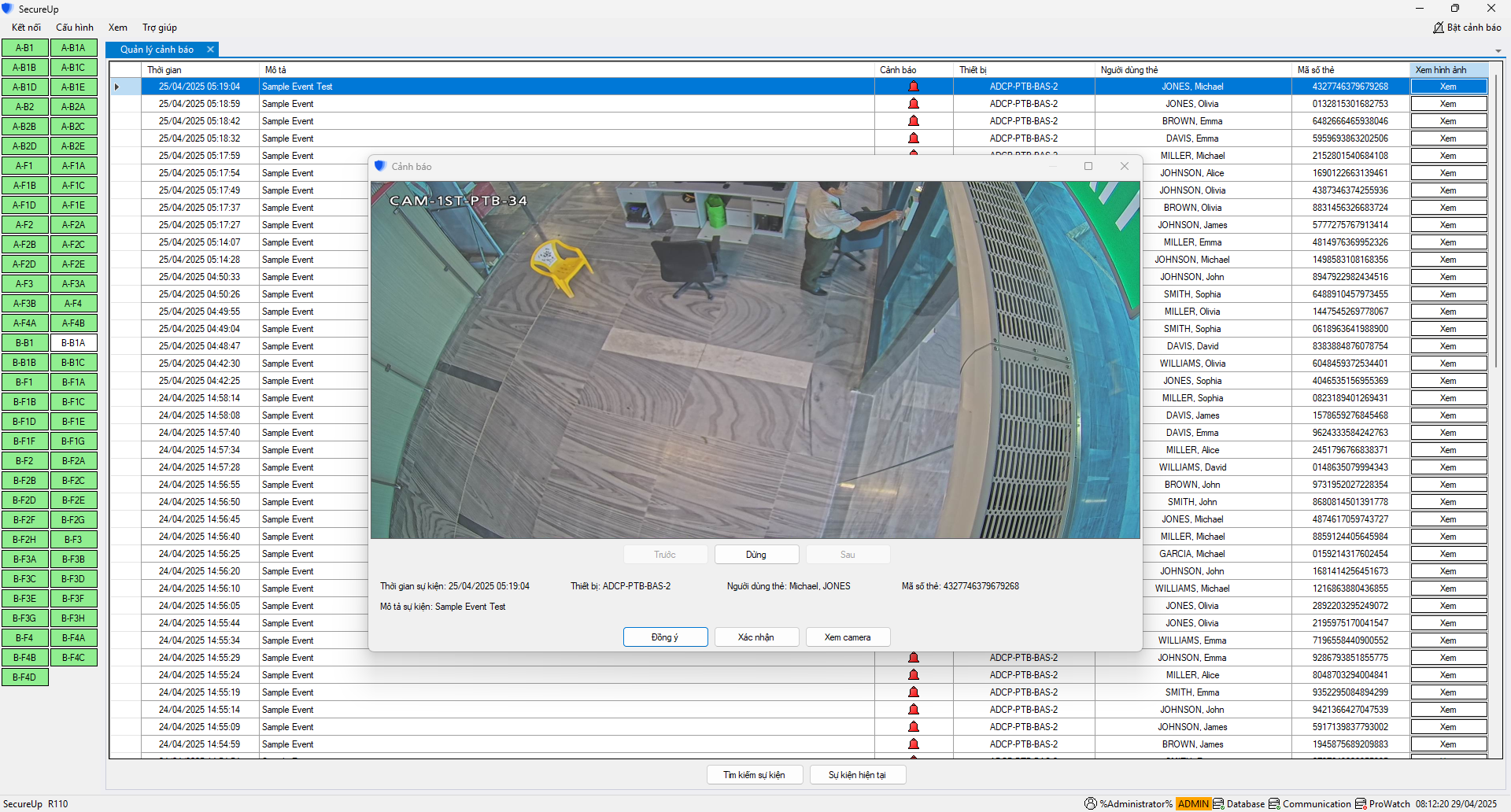
Task: Toggle the Bật cảnh báo alert switch
Action: pos(1466,28)
